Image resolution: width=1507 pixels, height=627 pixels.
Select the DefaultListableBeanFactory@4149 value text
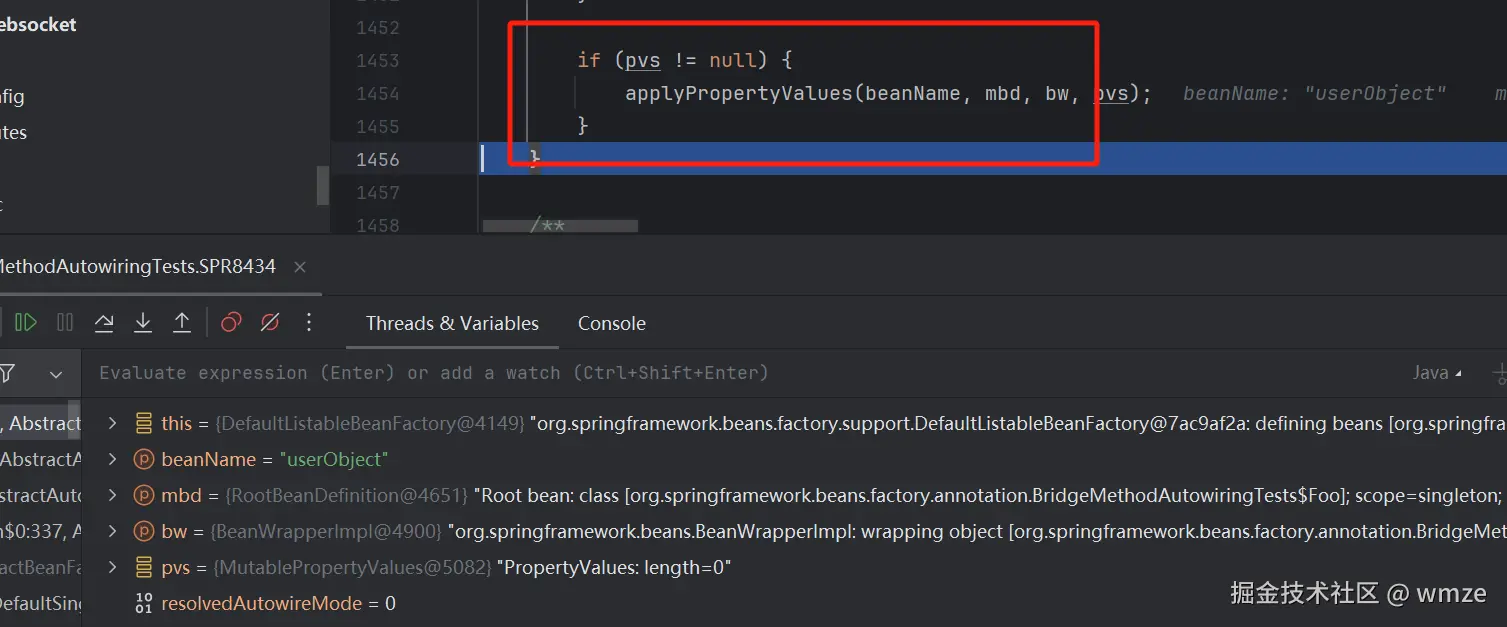point(370,423)
